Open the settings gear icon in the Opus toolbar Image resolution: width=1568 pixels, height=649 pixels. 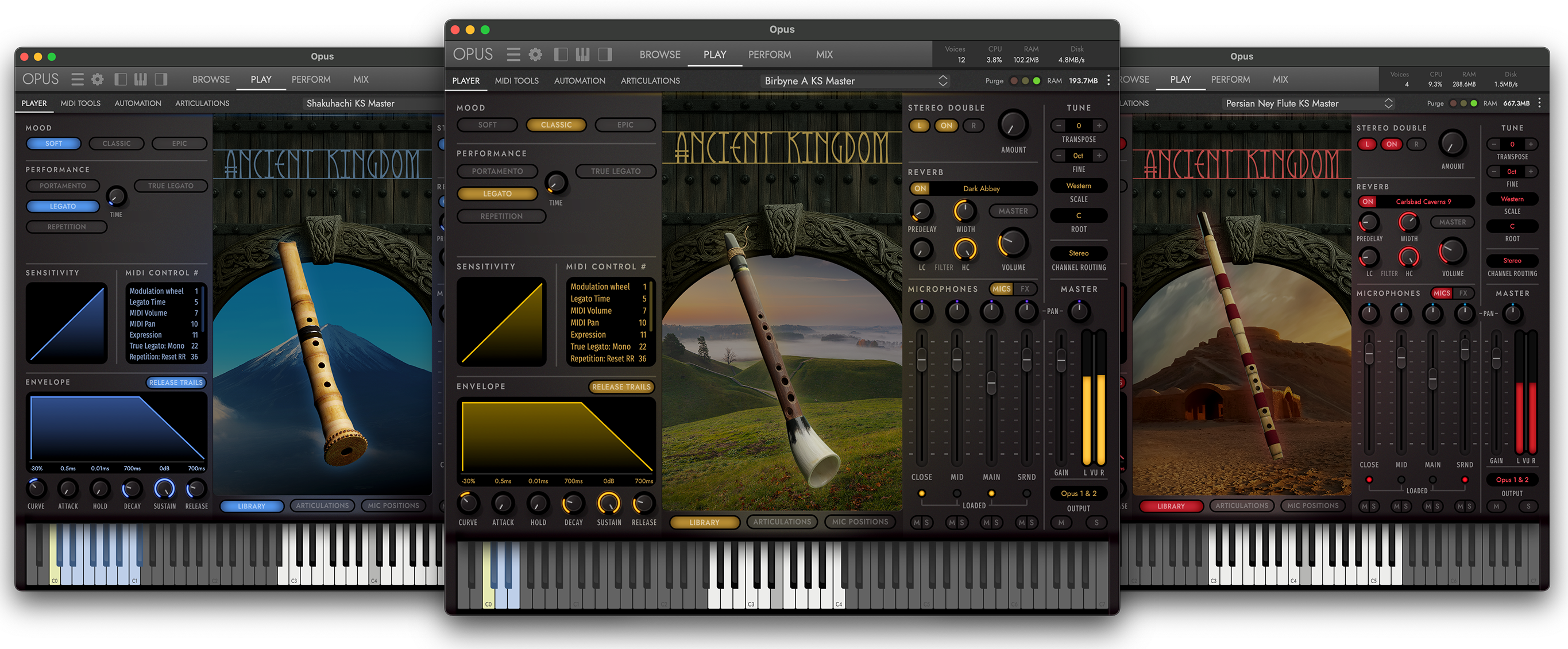[536, 54]
